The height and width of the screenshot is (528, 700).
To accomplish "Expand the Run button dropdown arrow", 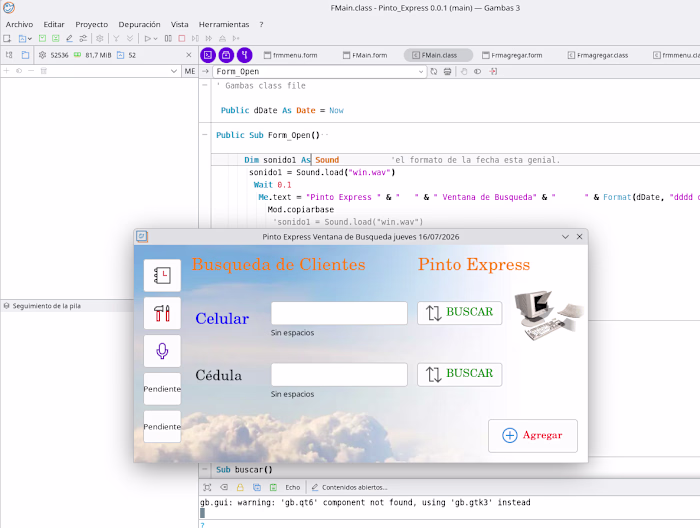I will tap(155, 39).
